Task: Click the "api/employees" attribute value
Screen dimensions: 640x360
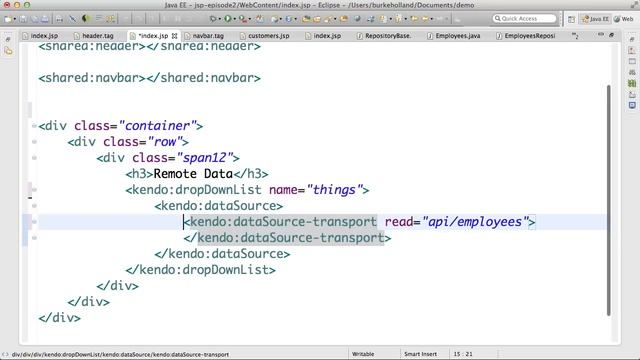Action: 476,222
